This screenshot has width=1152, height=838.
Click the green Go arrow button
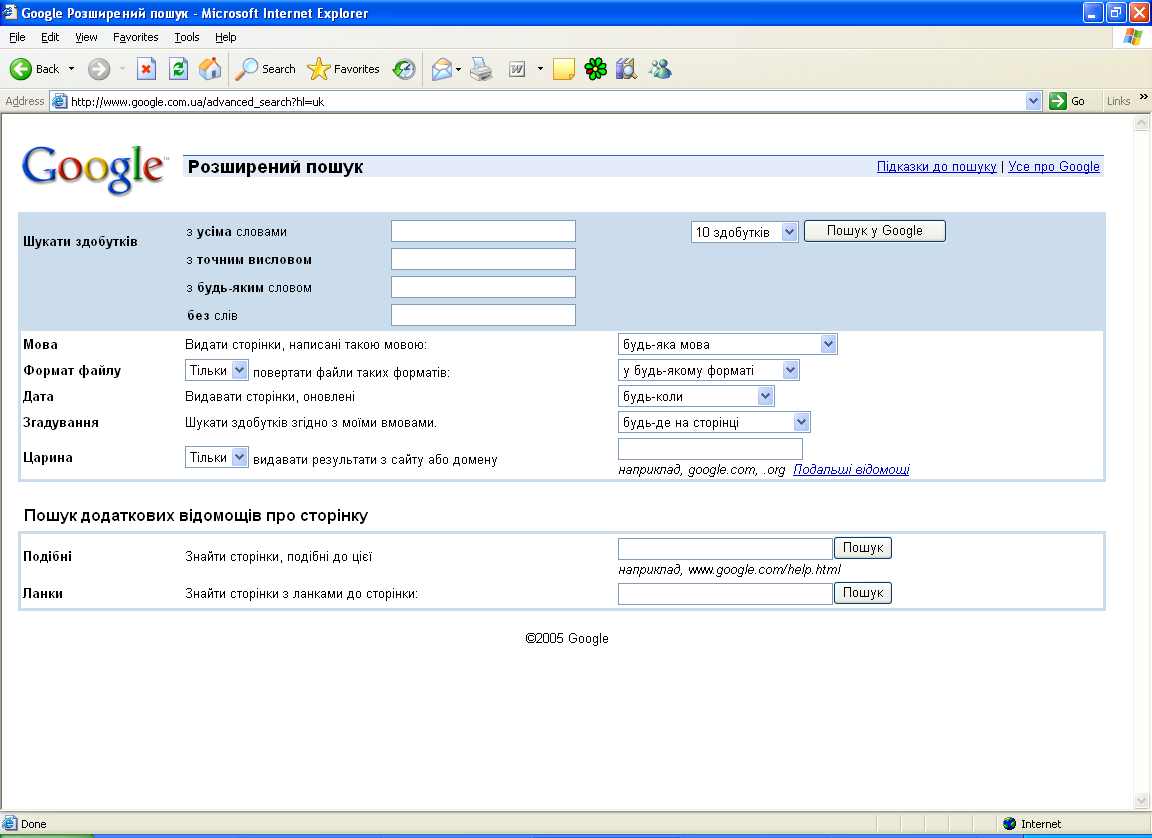point(1057,101)
